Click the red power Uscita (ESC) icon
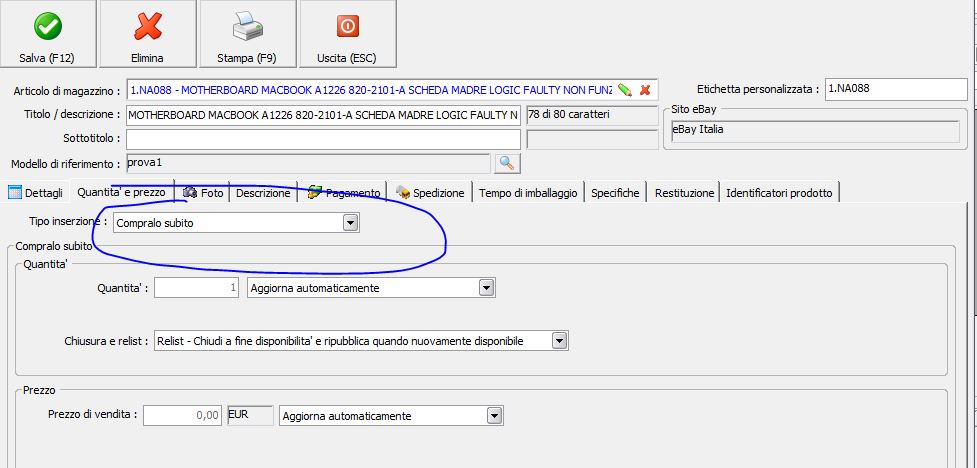This screenshot has width=977, height=468. coord(348,26)
